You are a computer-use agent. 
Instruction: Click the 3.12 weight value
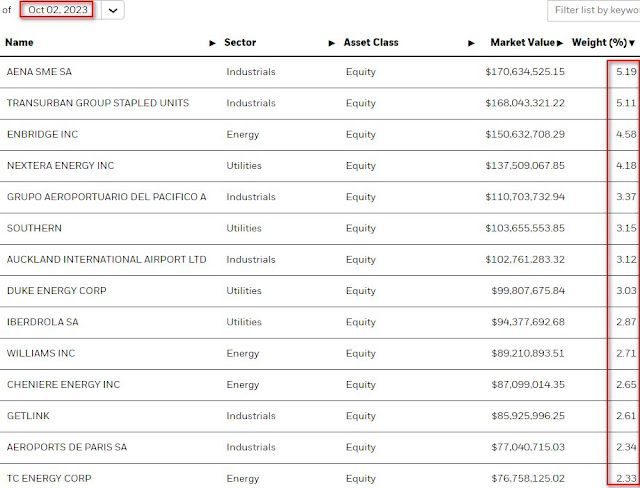[x=626, y=260]
